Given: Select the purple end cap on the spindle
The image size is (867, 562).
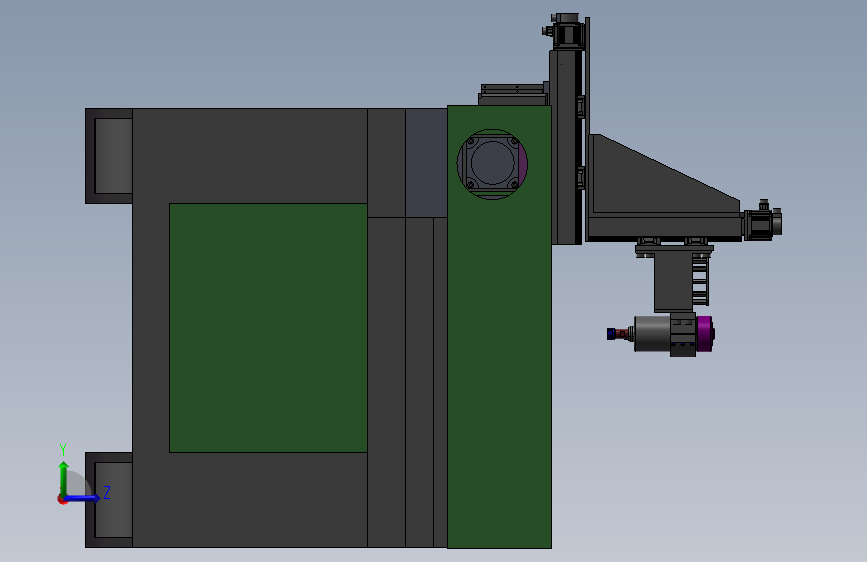Looking at the screenshot, I should click(705, 334).
